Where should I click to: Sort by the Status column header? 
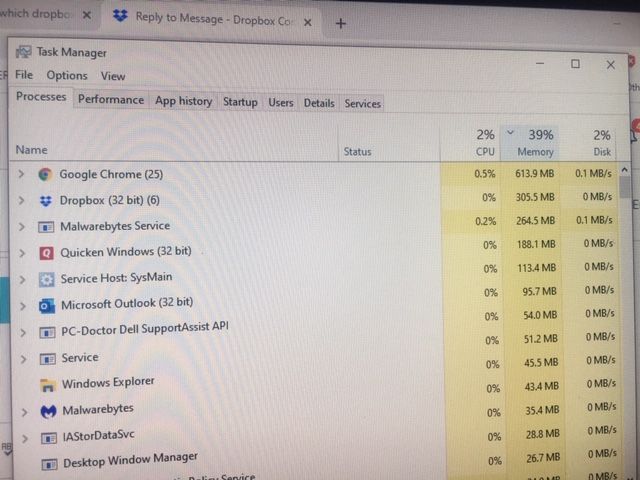(358, 152)
